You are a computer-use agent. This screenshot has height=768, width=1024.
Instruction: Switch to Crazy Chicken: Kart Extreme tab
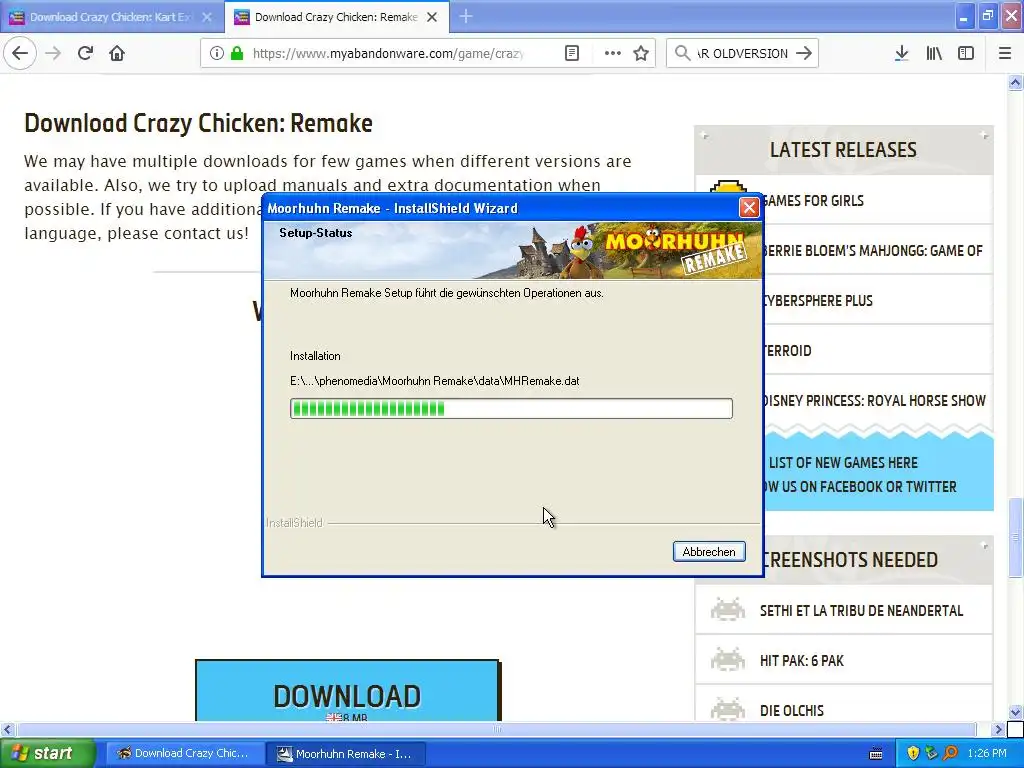[x=112, y=17]
